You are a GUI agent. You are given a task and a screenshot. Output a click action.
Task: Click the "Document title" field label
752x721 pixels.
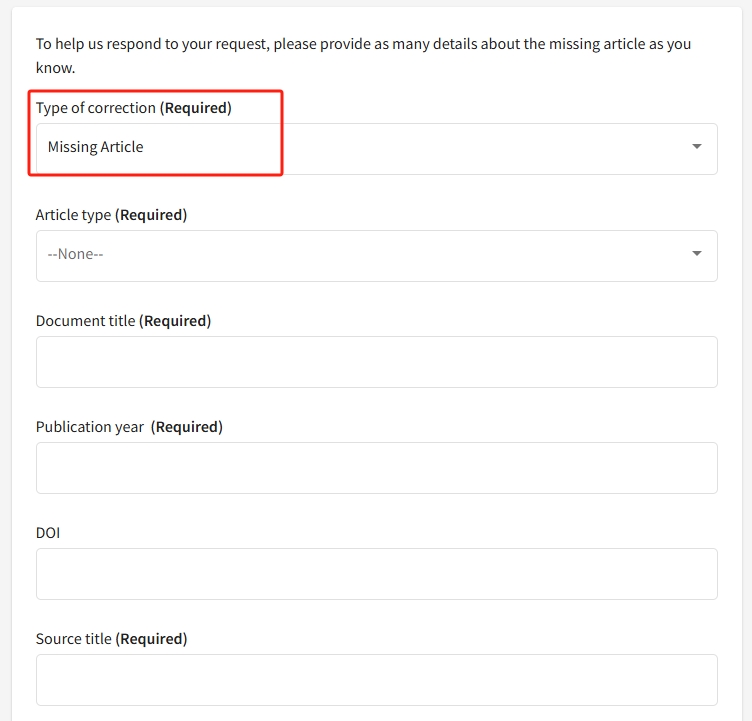coord(86,321)
